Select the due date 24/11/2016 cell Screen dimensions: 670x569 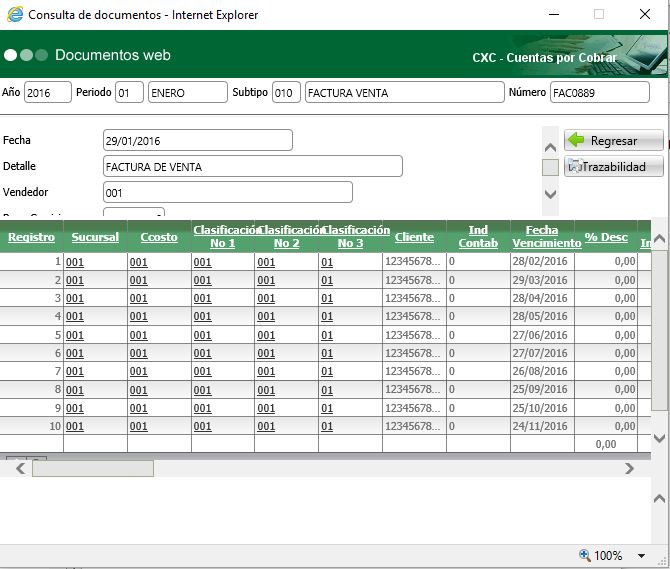(542, 426)
